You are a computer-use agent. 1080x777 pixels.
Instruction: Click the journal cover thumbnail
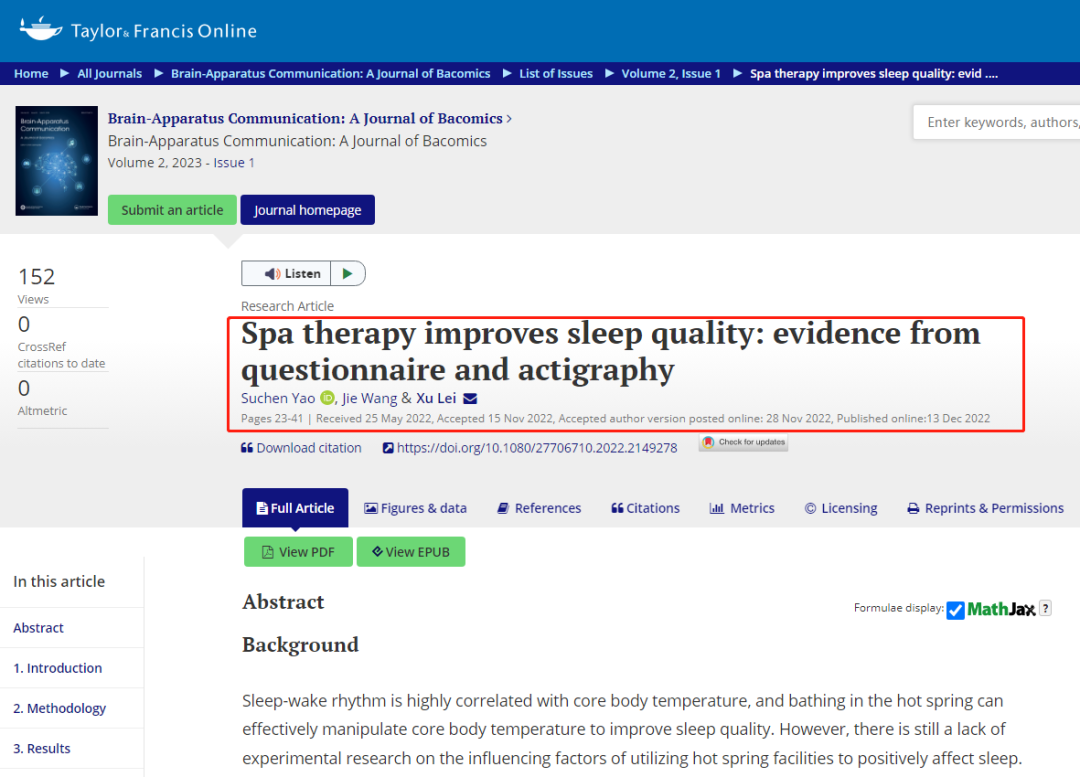pos(57,161)
